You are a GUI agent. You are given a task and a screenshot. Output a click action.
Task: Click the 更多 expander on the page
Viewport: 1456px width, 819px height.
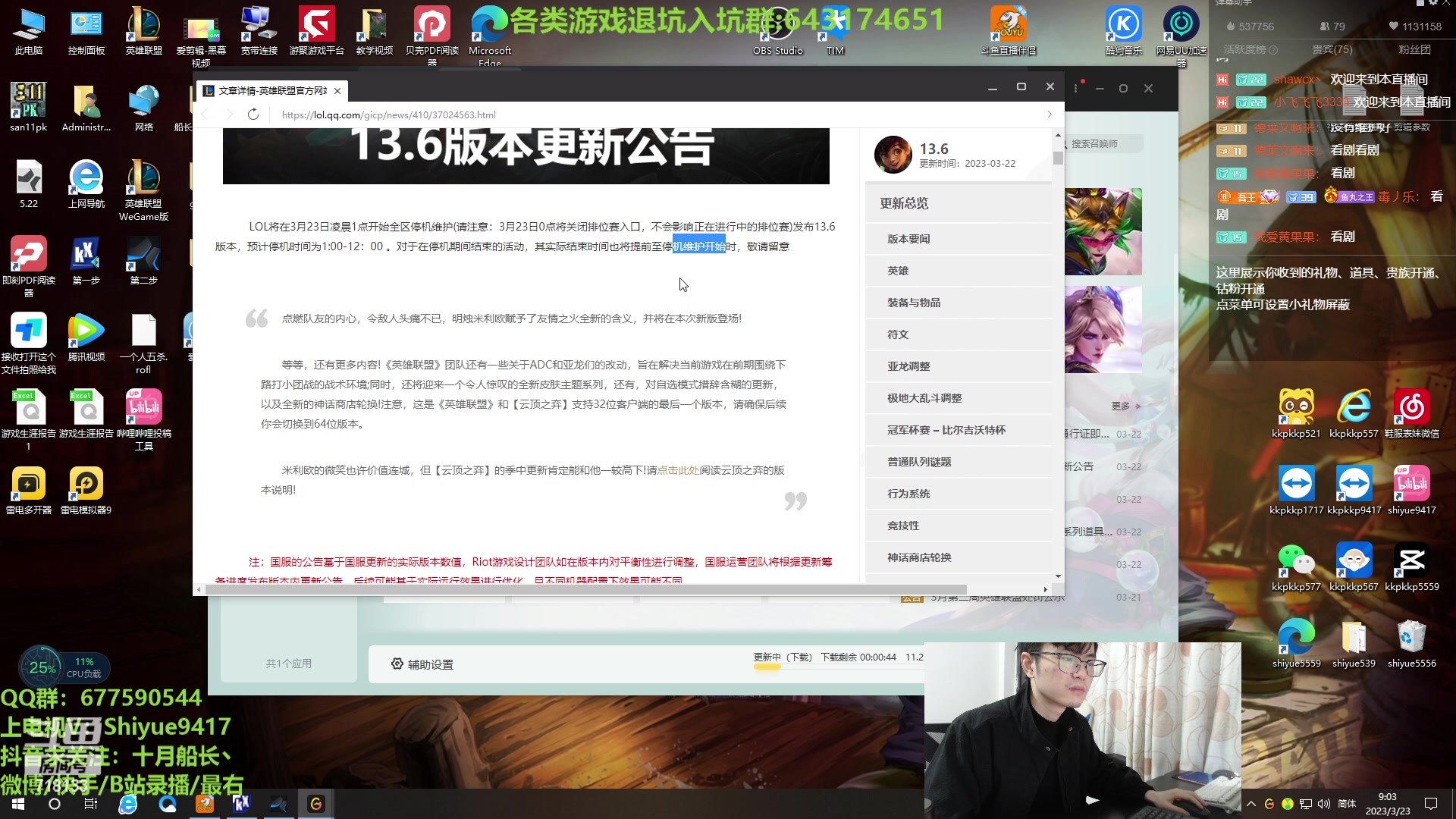tap(1120, 406)
